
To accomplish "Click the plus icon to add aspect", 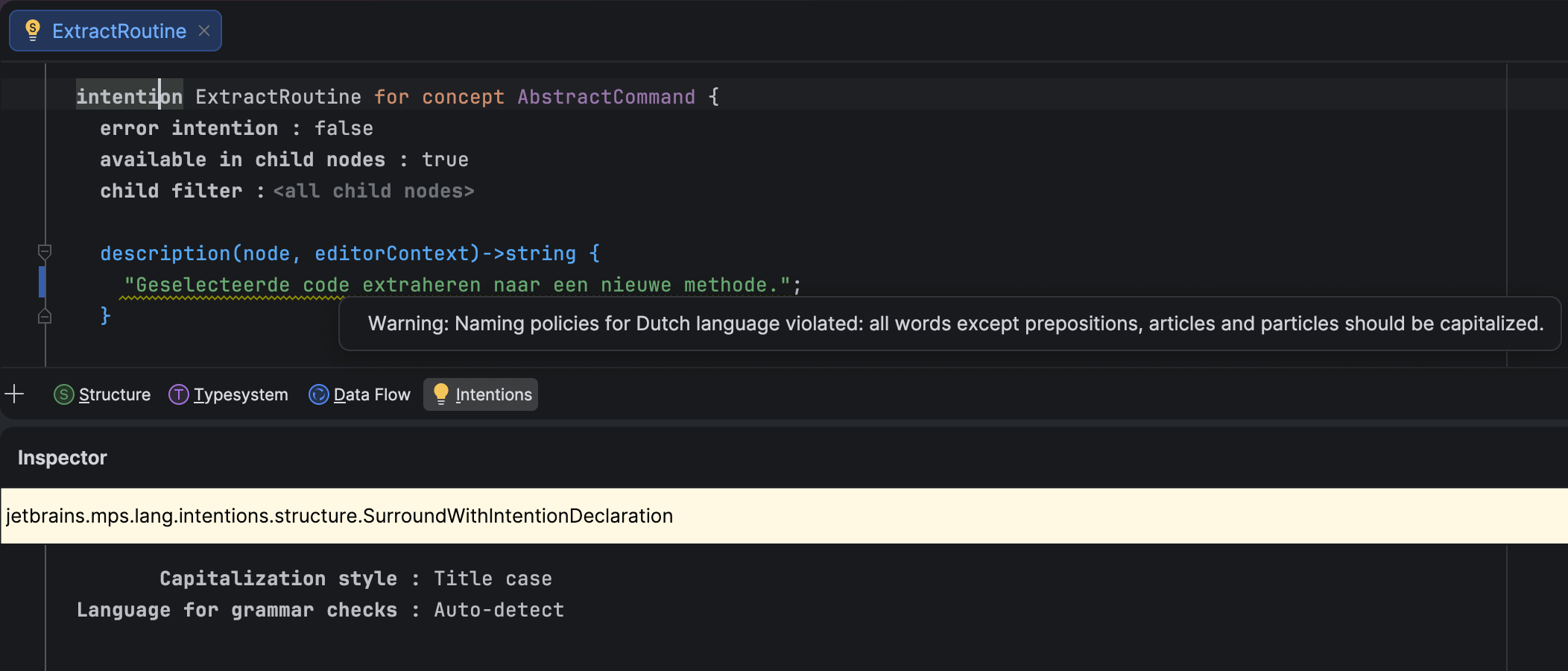I will pos(14,394).
